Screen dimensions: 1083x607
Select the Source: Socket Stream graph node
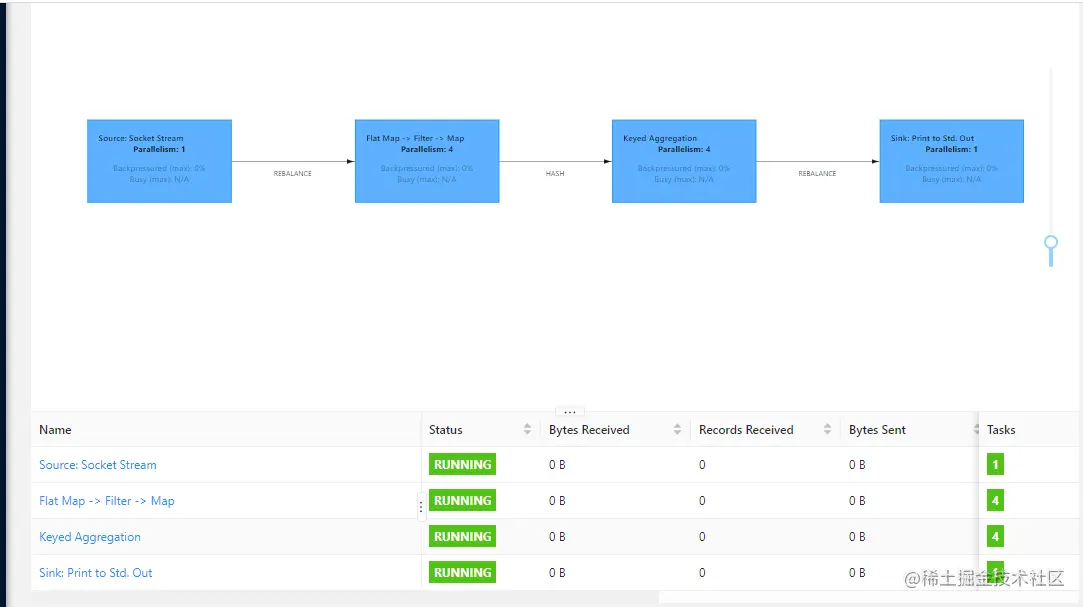click(x=159, y=161)
